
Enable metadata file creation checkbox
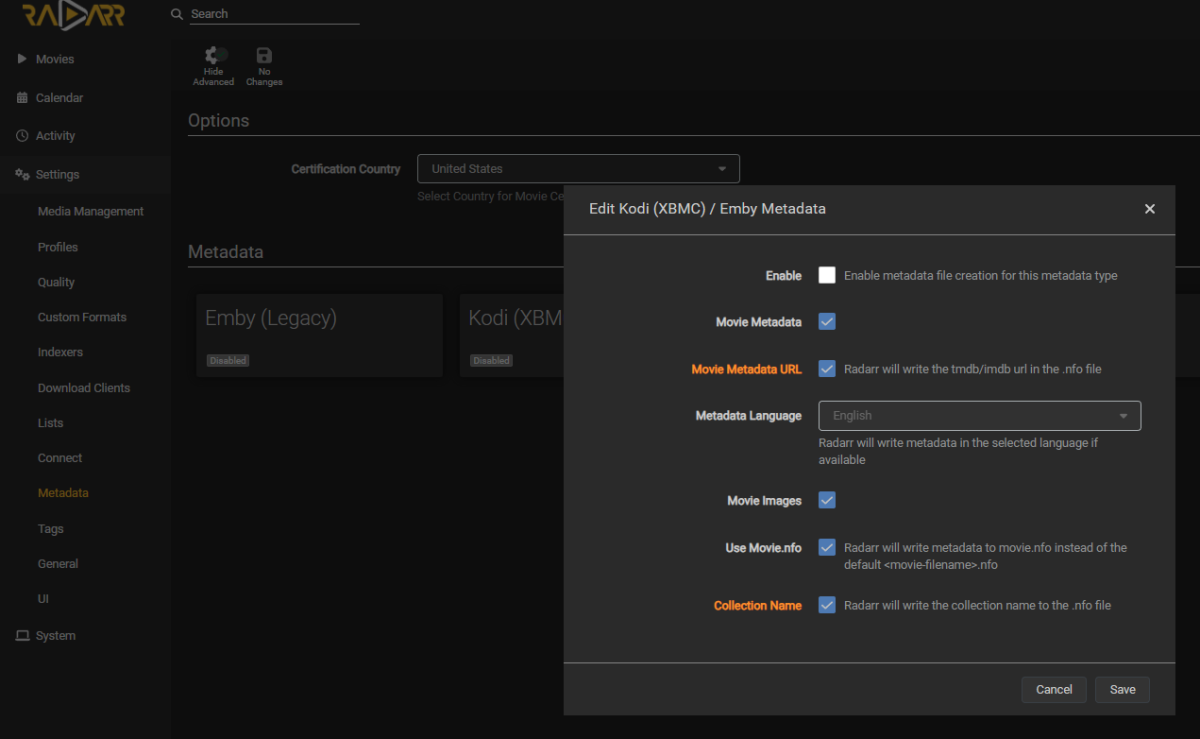coord(827,275)
